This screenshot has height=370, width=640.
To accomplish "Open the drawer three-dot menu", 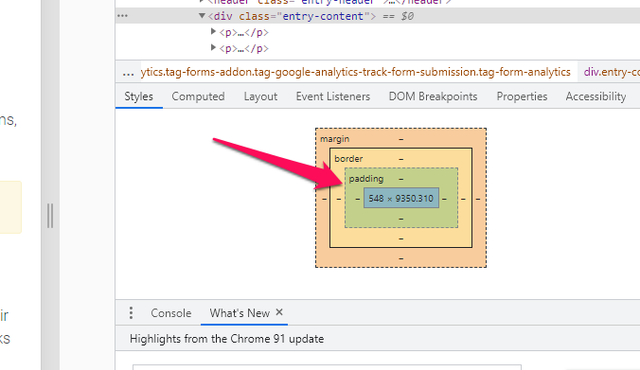I will point(131,313).
